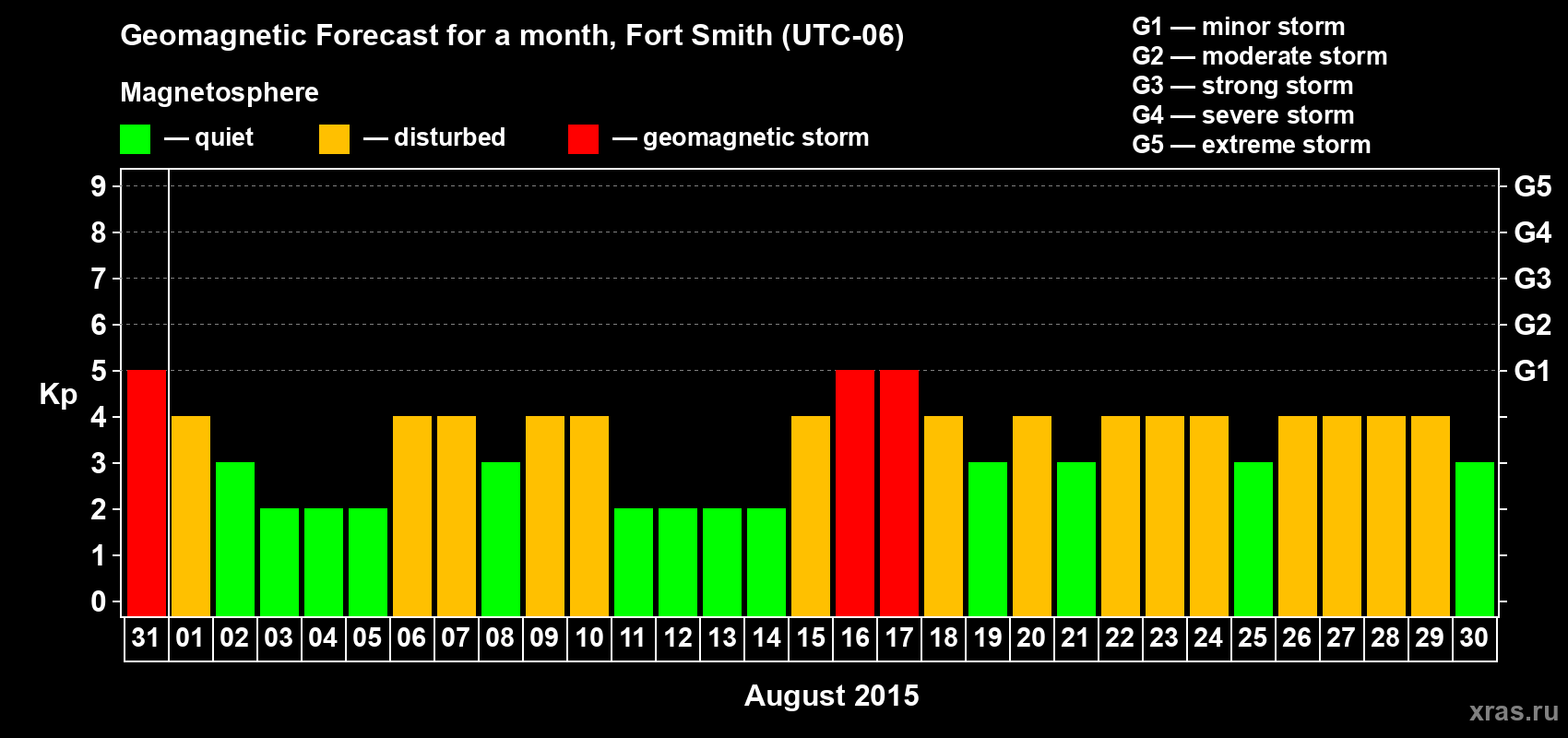Click the G4 label on right axis
This screenshot has width=1568, height=738.
point(1532,232)
